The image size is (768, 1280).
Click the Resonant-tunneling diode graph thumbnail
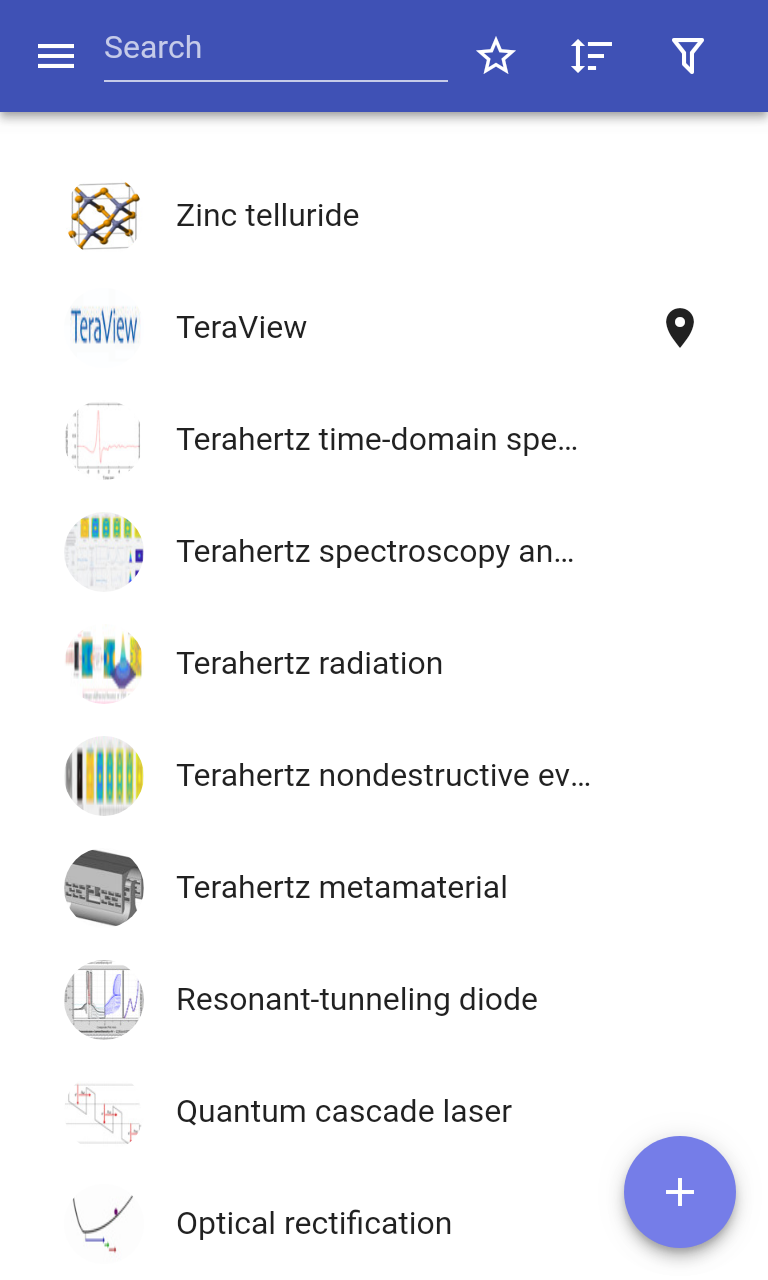click(104, 1000)
